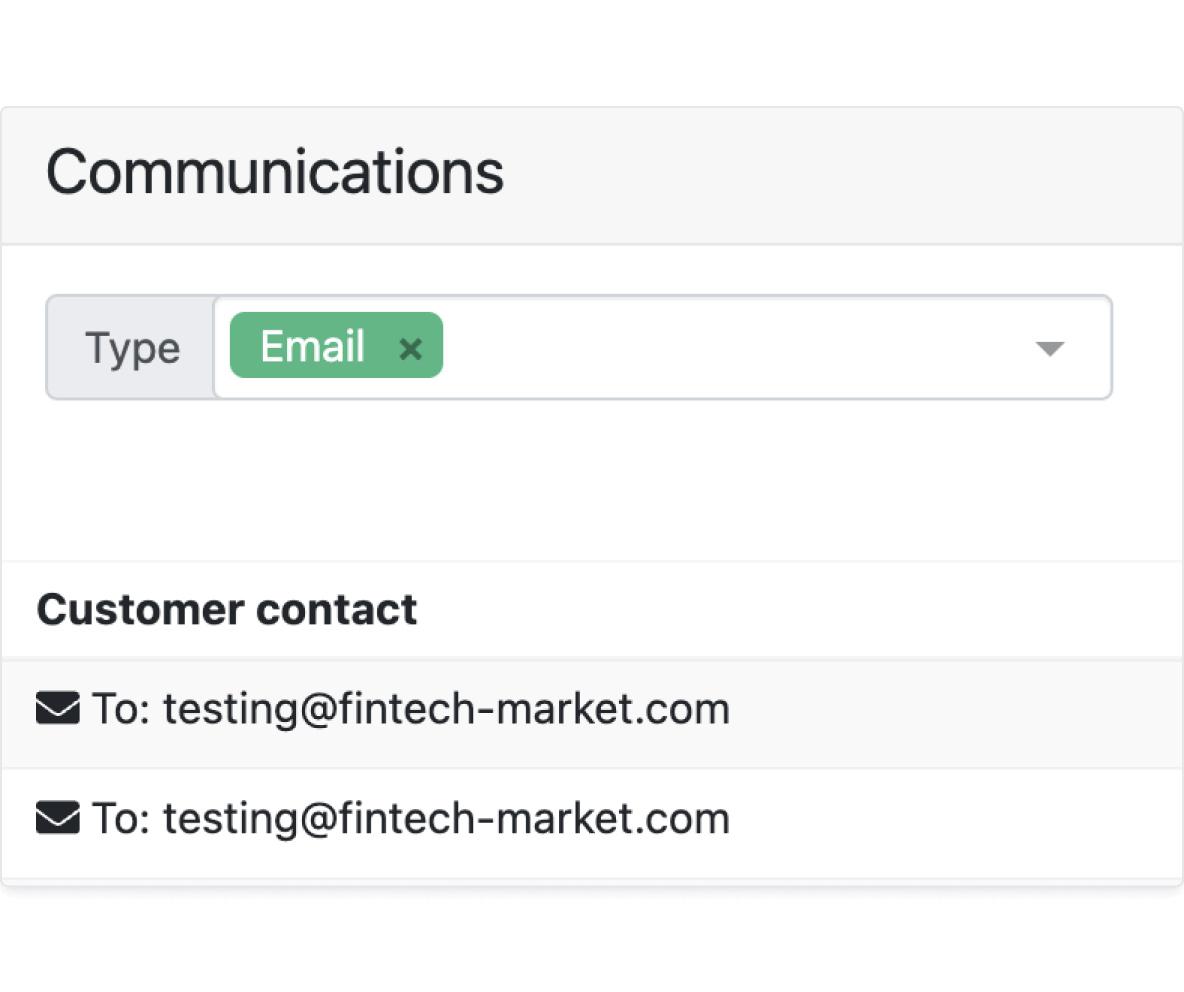Click the Customer contact header row background
Screen dimensions: 1184x992
tap(793, 610)
